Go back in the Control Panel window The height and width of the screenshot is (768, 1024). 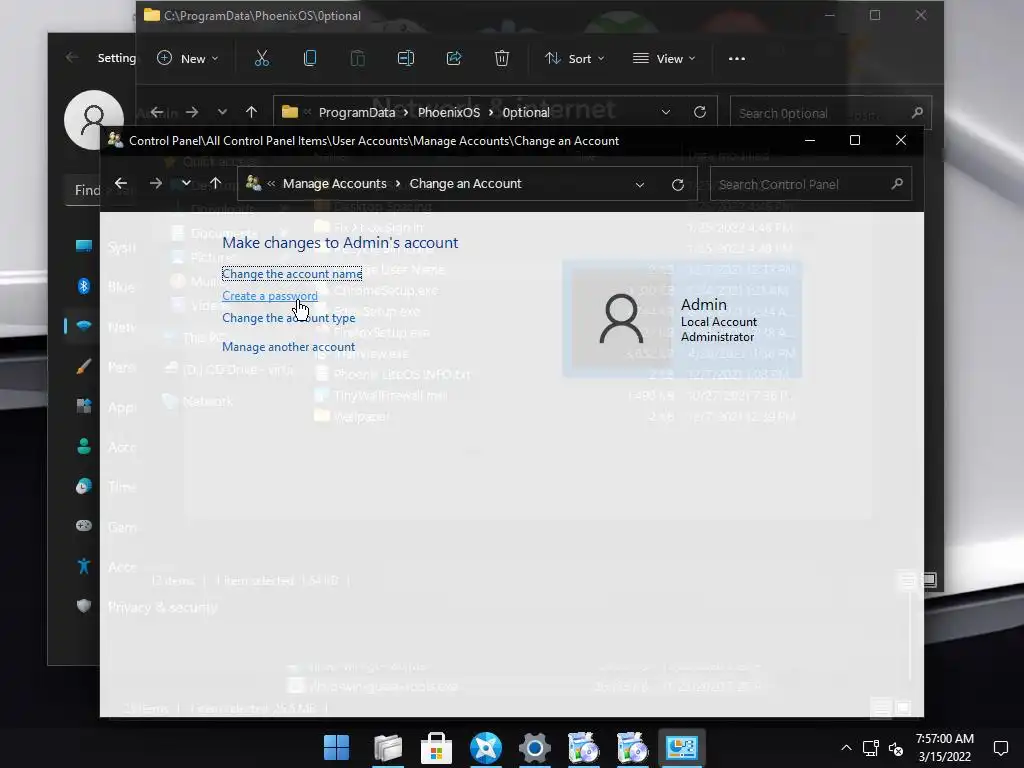tap(121, 184)
